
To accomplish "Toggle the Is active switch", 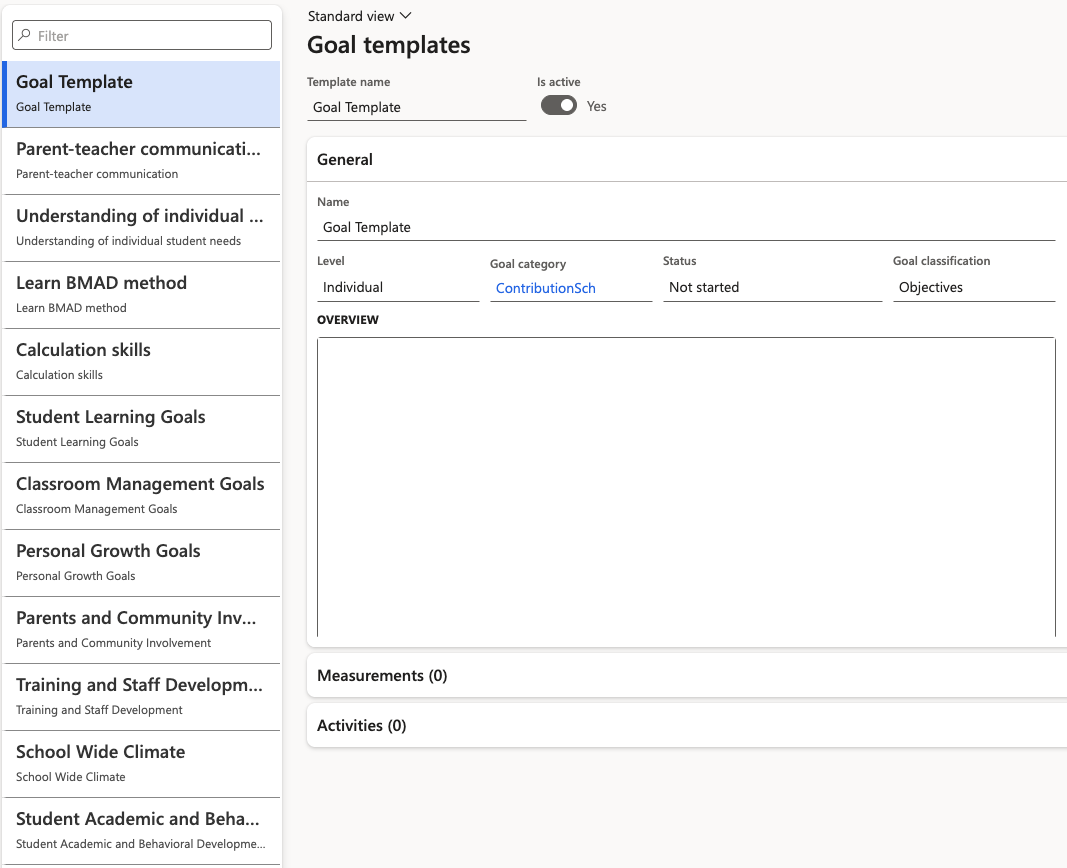I will point(559,105).
